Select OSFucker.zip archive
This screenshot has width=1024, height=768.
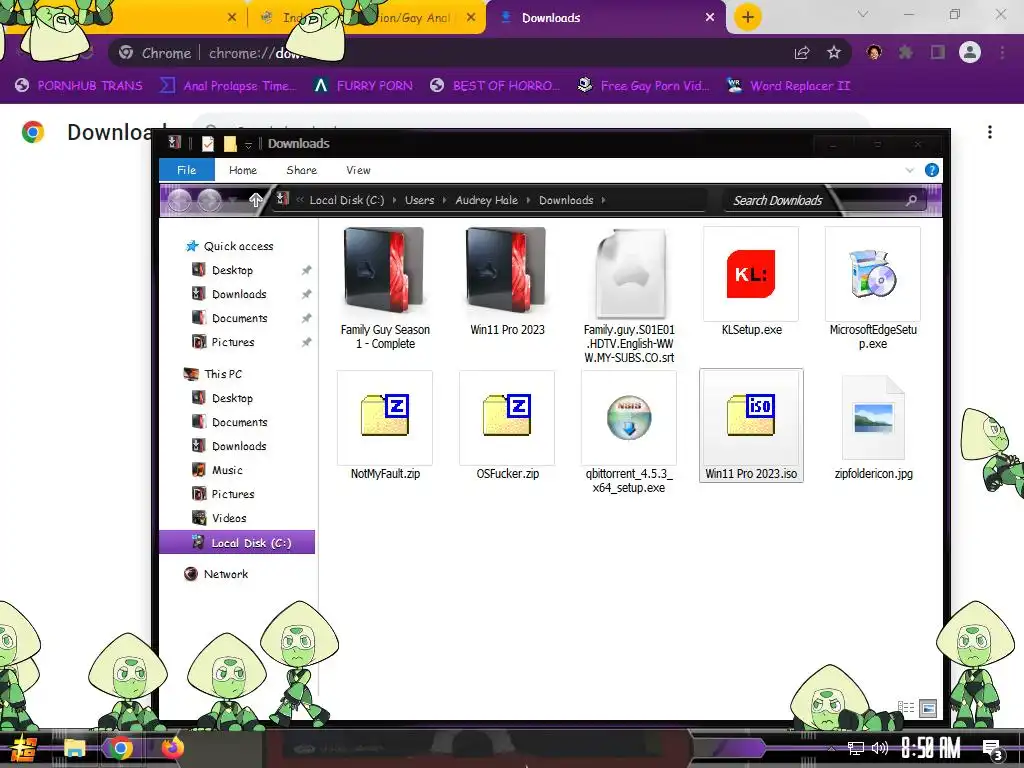click(507, 426)
